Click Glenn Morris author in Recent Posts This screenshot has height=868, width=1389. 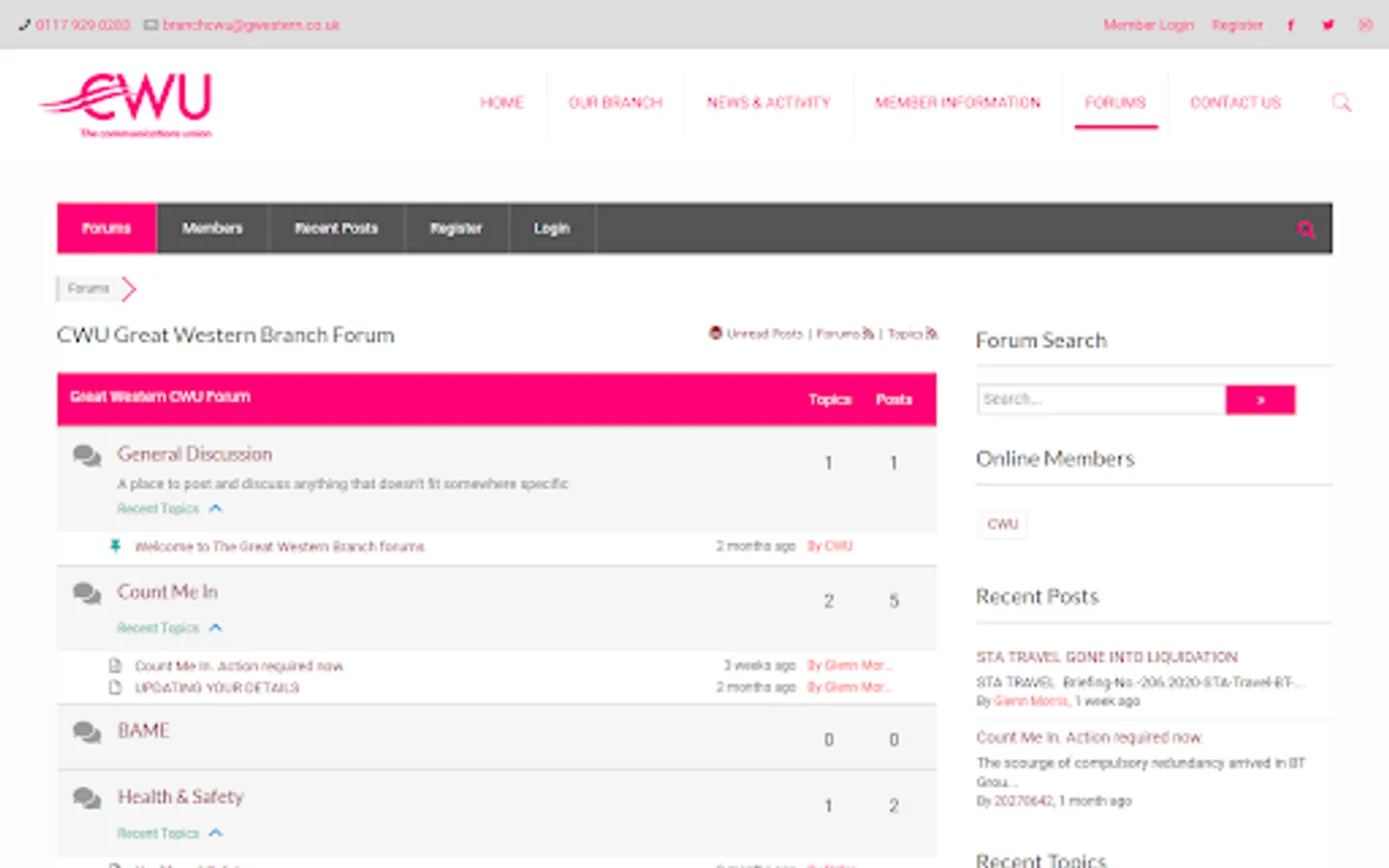click(1031, 701)
